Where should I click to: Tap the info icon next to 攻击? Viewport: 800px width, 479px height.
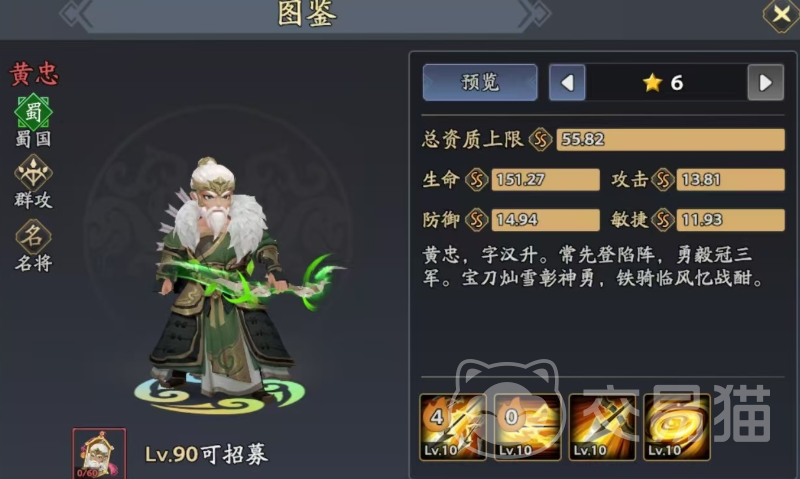663,180
